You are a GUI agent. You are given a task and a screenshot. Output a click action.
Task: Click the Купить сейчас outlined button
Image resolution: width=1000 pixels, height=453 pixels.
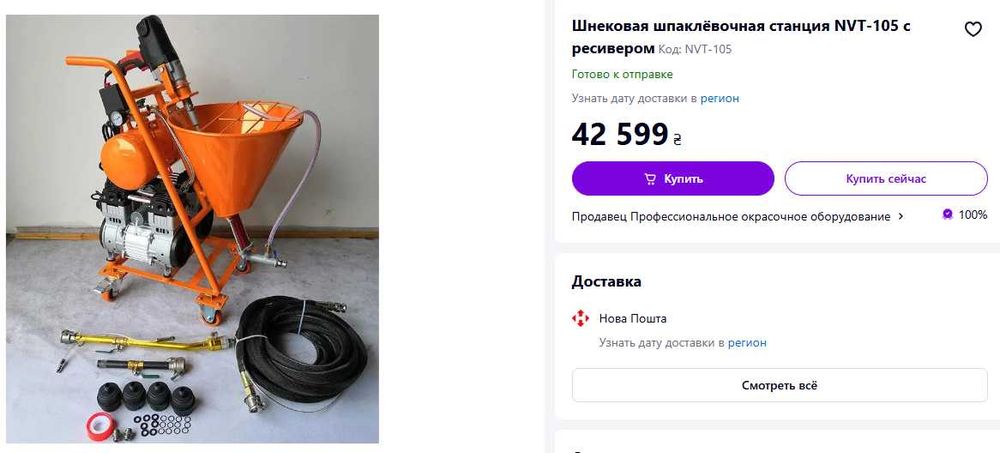click(x=886, y=179)
